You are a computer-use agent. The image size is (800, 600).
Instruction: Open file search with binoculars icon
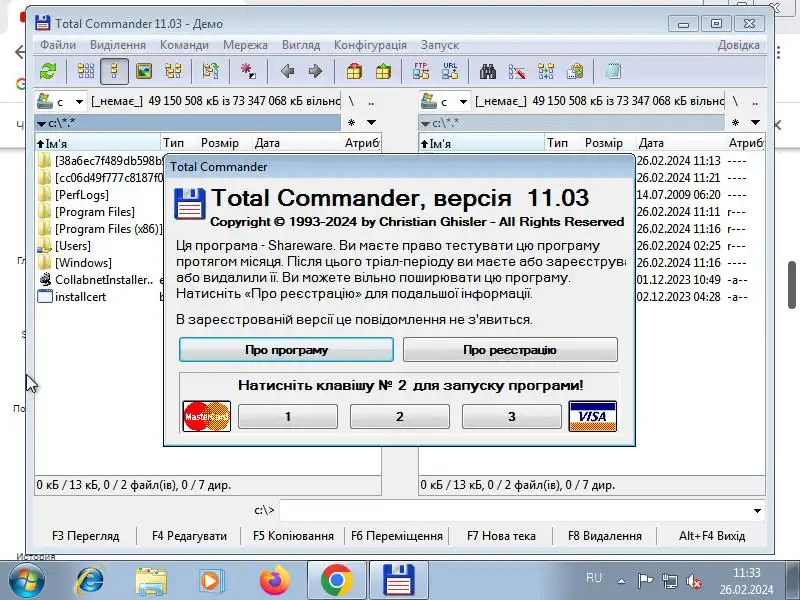point(488,71)
